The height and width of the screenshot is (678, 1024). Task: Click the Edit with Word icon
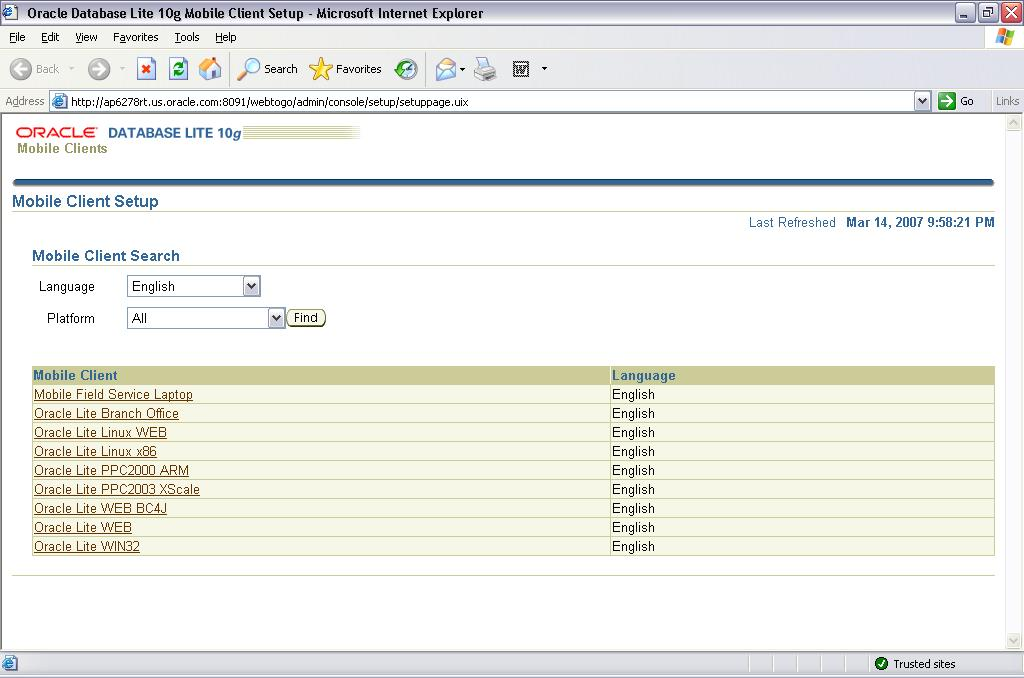click(x=520, y=69)
